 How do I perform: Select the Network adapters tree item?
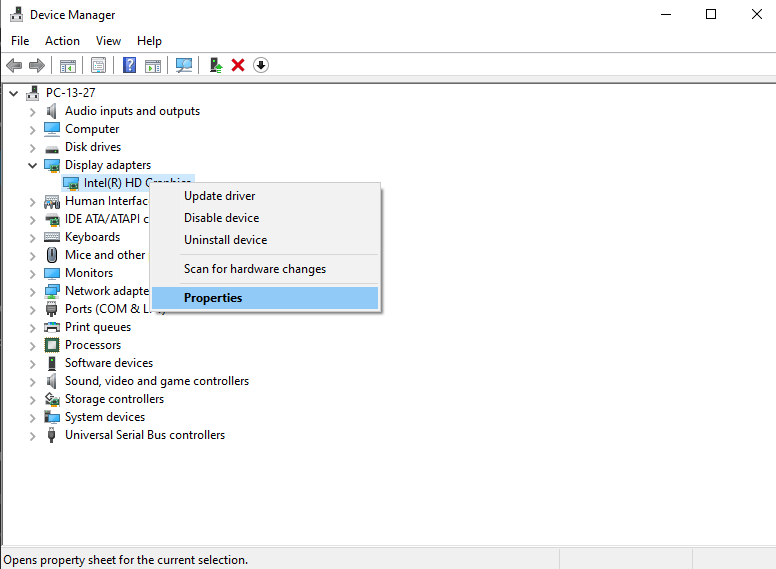107,291
